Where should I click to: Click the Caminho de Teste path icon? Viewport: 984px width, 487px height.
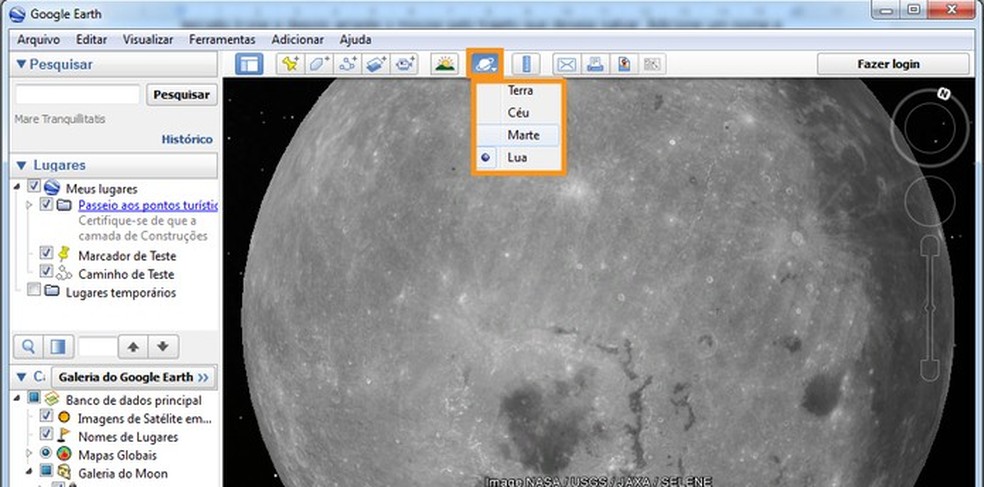pyautogui.click(x=64, y=274)
